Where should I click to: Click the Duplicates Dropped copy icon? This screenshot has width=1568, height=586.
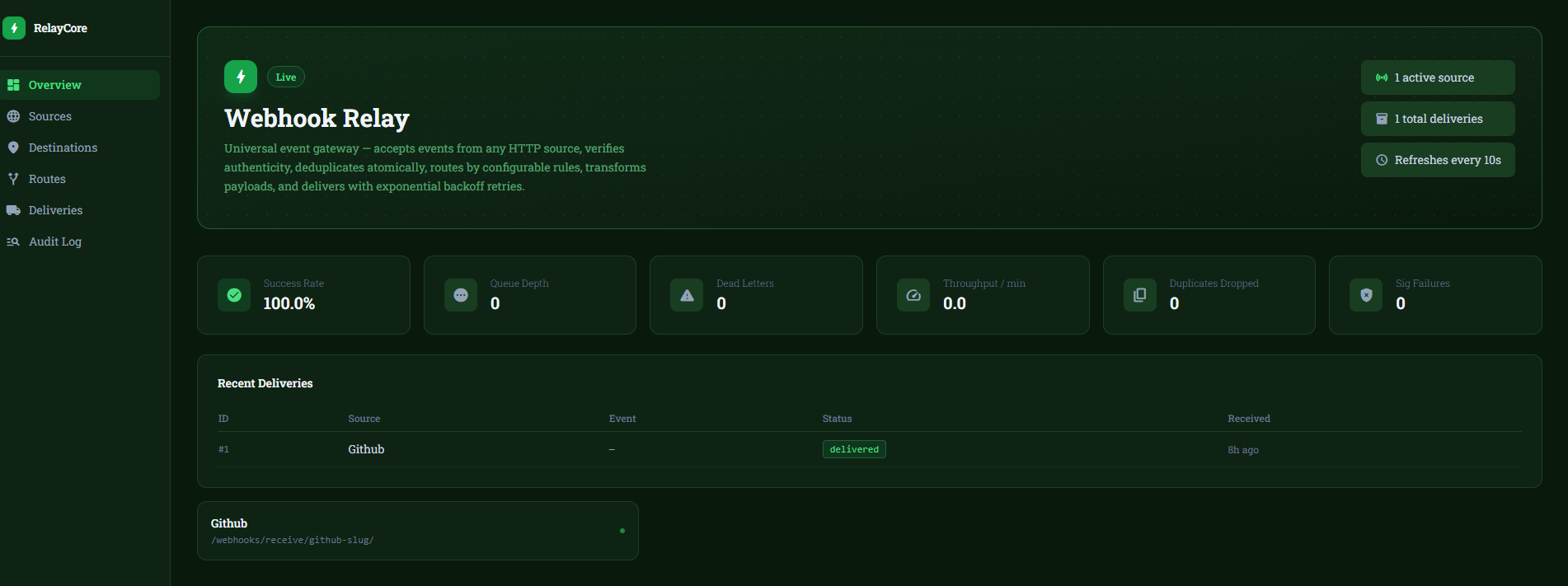pyautogui.click(x=1140, y=295)
